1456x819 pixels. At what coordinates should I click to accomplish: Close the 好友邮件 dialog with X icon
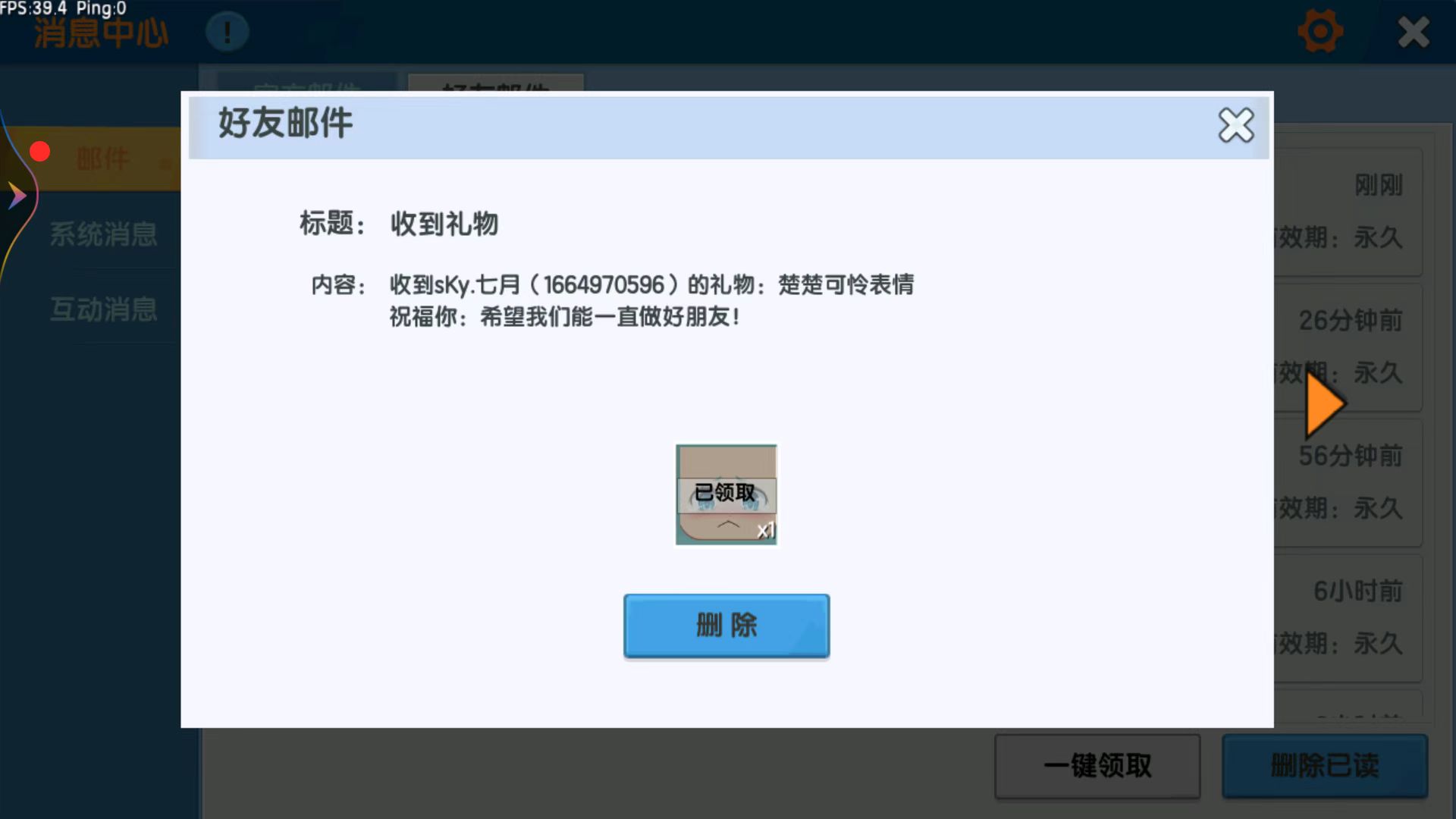click(x=1236, y=125)
